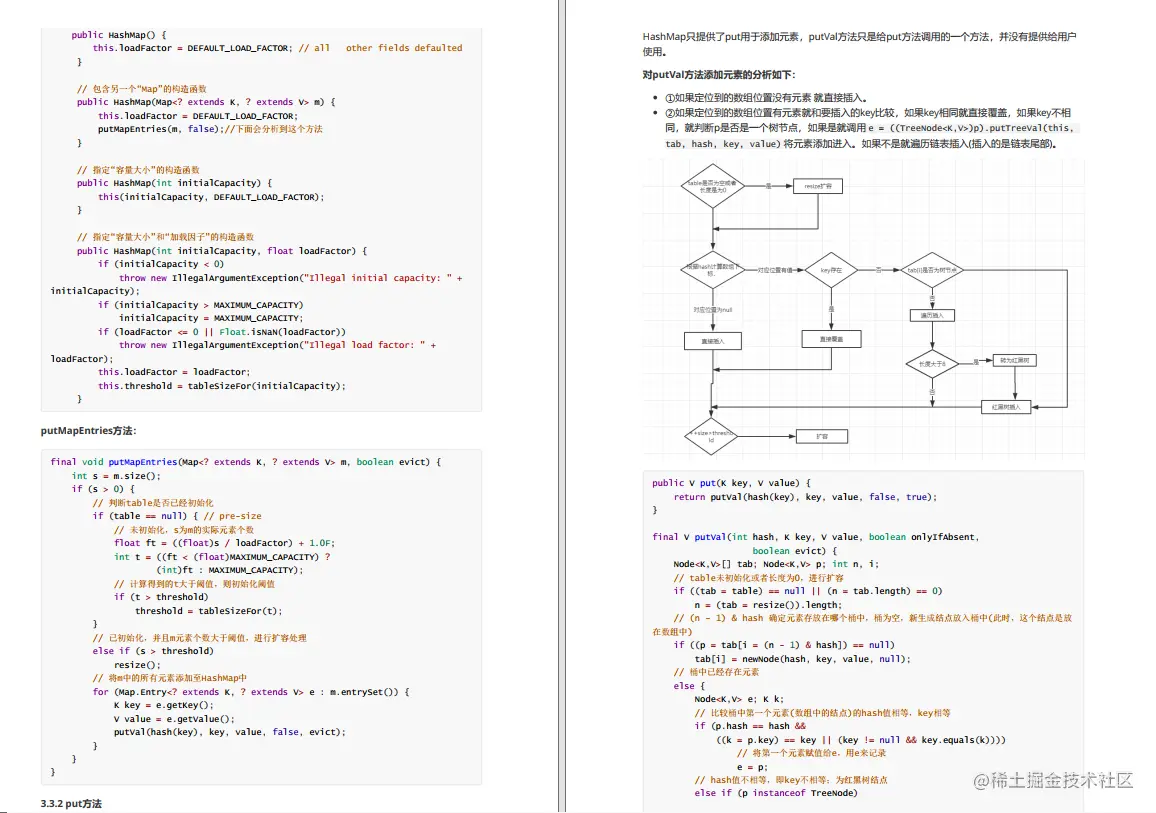Click "putVal(hash(key), key, value, false, evict);" line
Image resolution: width=1156 pixels, height=813 pixels.
[229, 732]
